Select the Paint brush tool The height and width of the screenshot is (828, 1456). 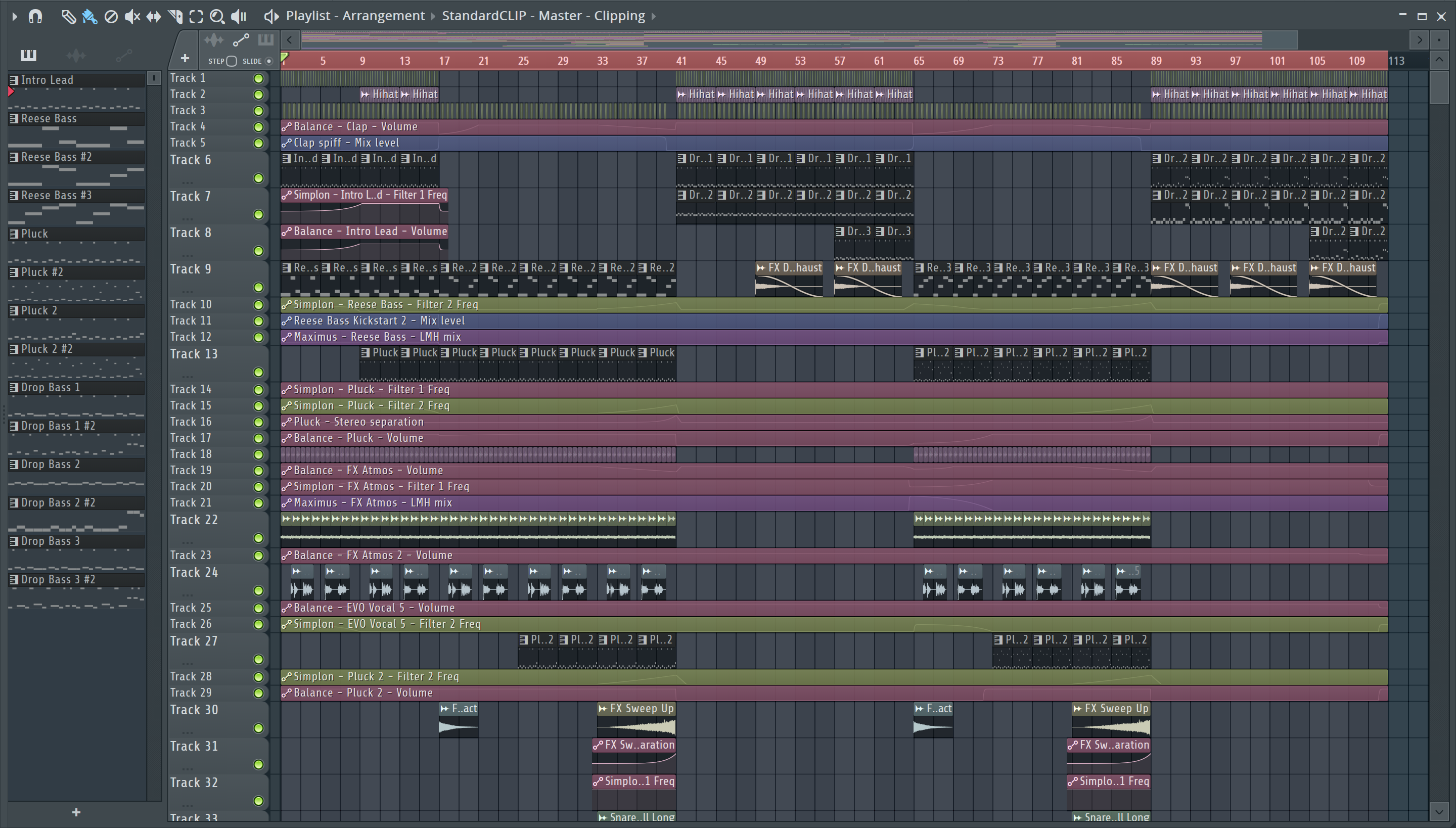(x=90, y=17)
